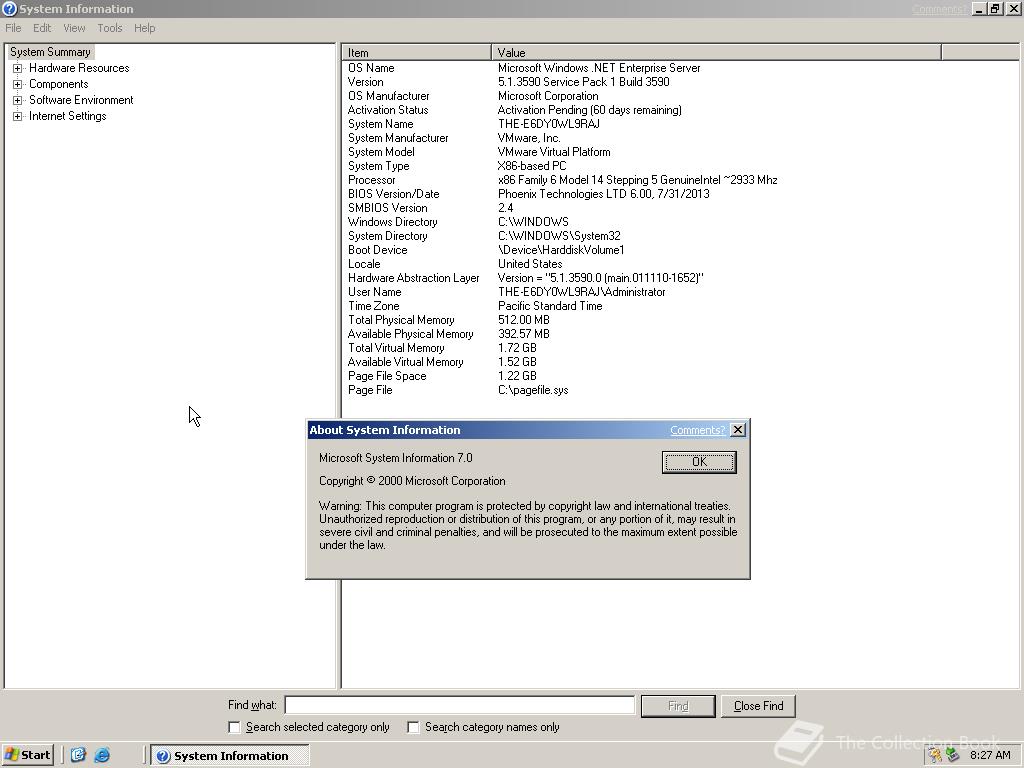Click the 392.57 MB value
This screenshot has width=1024, height=768.
[x=524, y=334]
